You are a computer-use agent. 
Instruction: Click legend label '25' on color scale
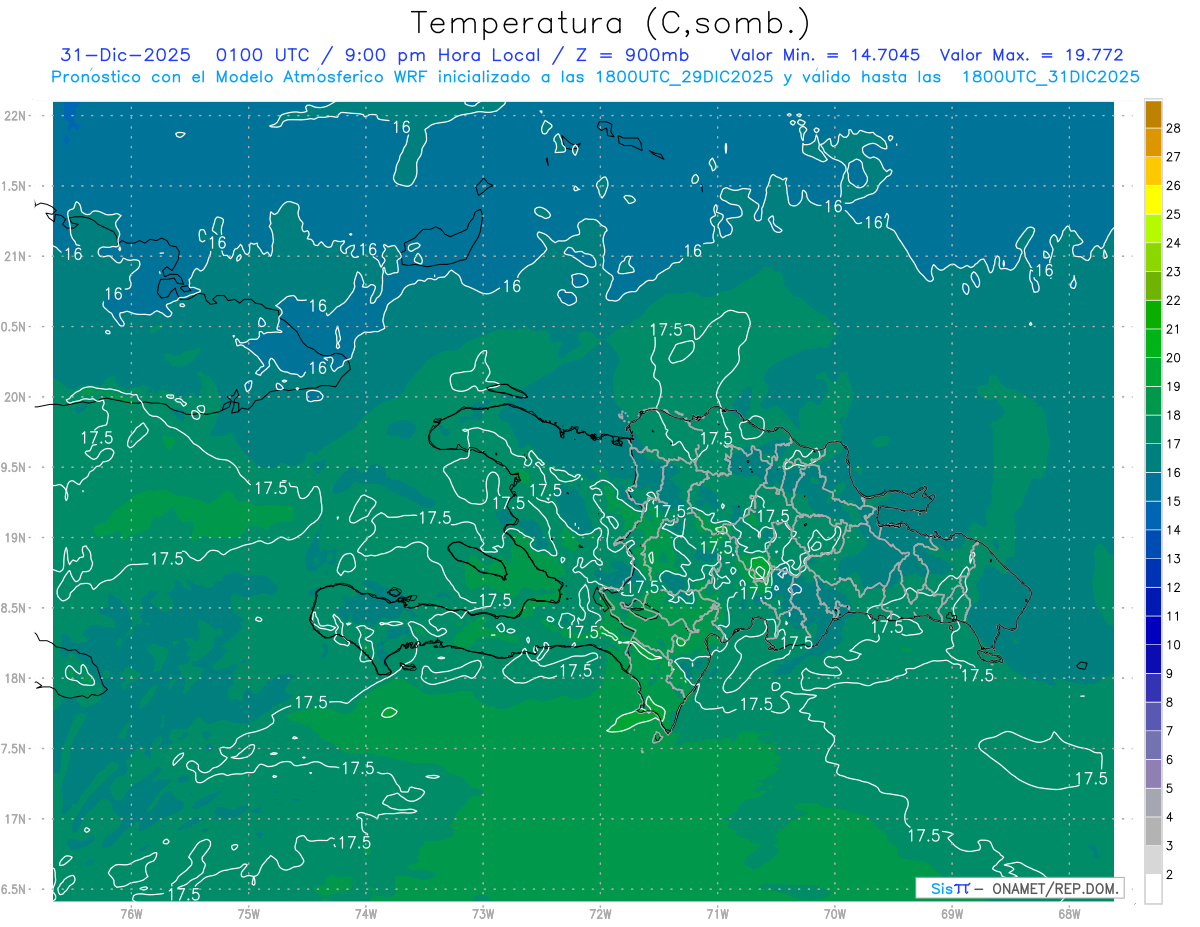pyautogui.click(x=1174, y=214)
